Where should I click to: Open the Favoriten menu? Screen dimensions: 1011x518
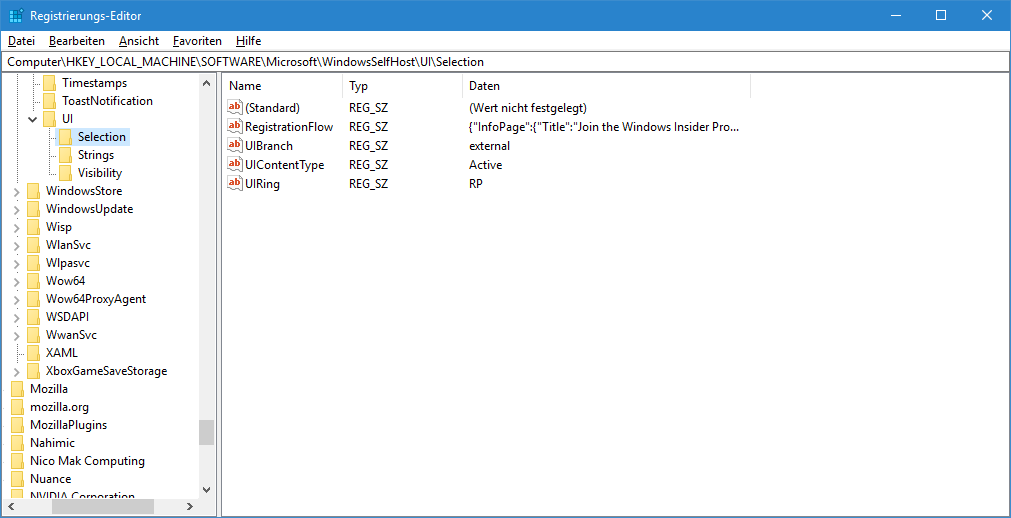coord(197,41)
